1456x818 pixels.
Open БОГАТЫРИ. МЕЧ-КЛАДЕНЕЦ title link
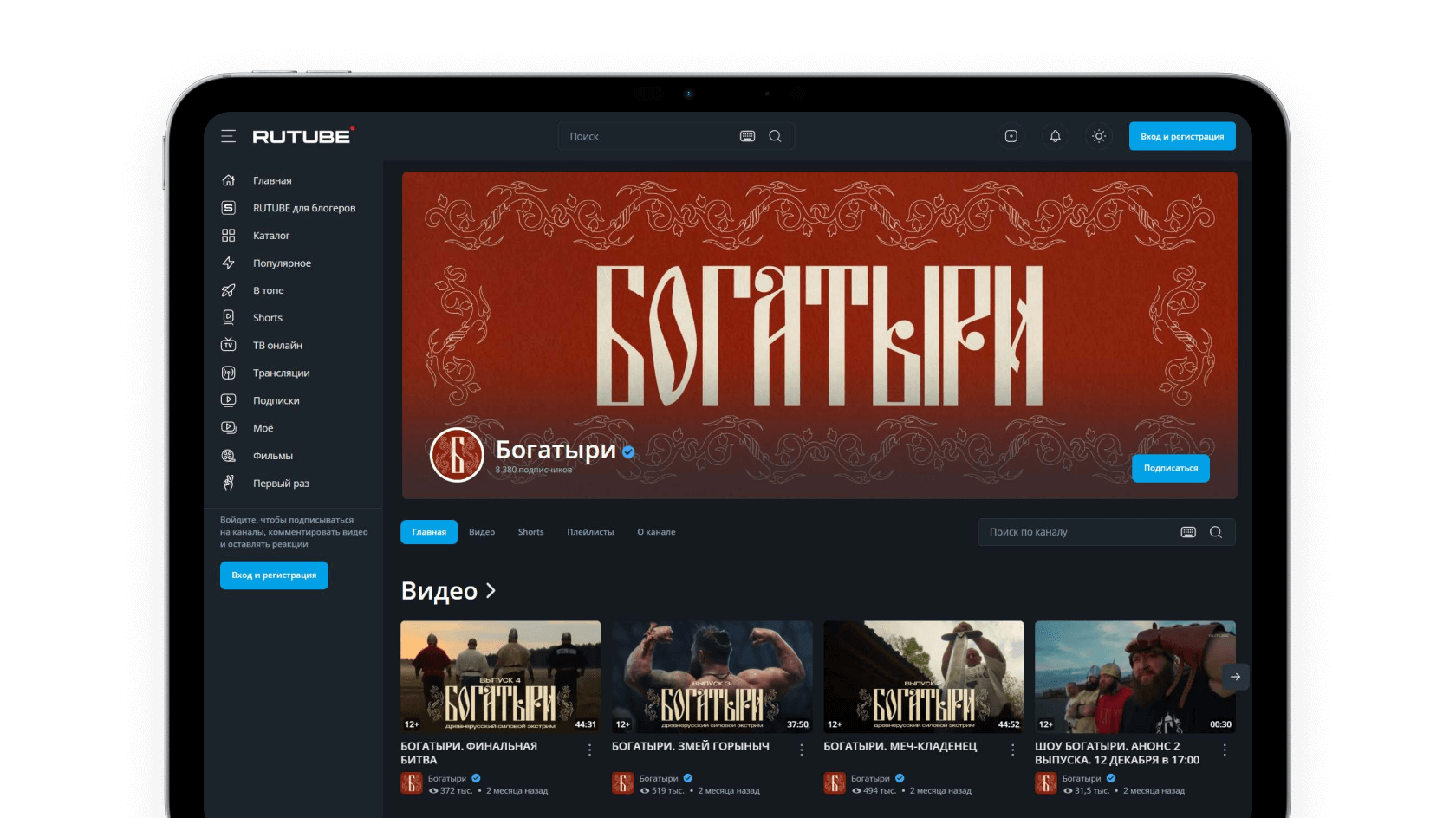pos(900,746)
